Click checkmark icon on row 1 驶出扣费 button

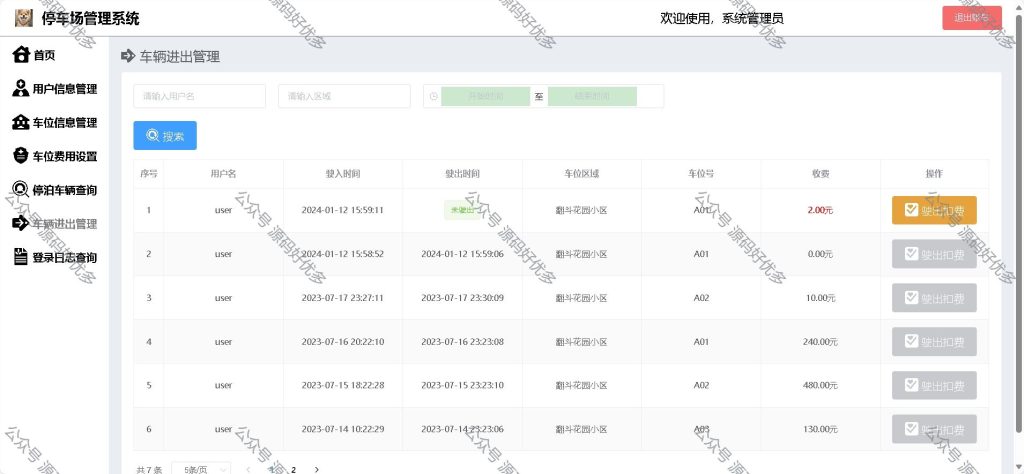point(911,210)
